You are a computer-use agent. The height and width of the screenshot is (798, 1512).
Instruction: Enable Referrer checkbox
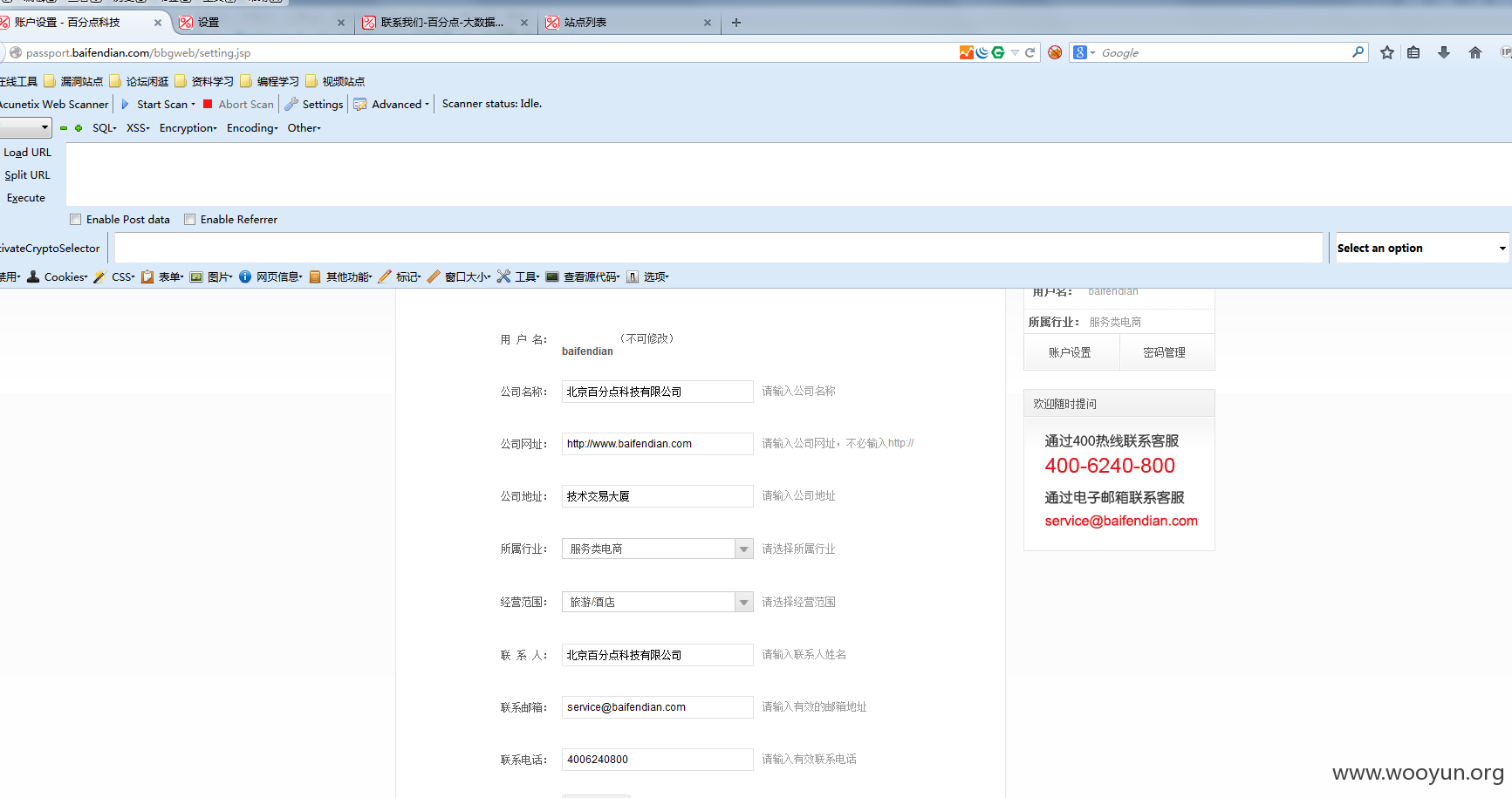pos(189,220)
